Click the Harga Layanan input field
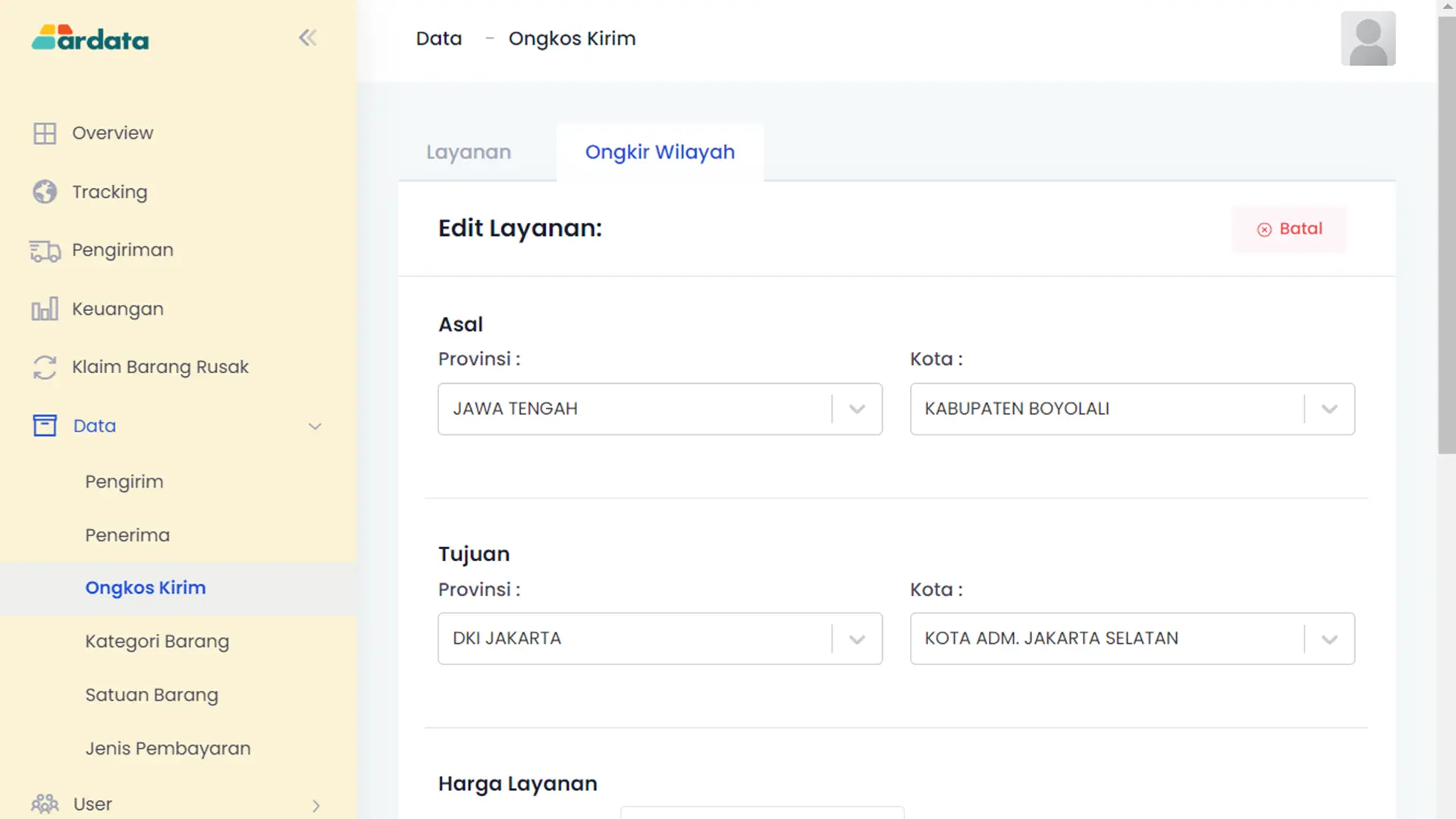This screenshot has width=1456, height=819. 762,813
